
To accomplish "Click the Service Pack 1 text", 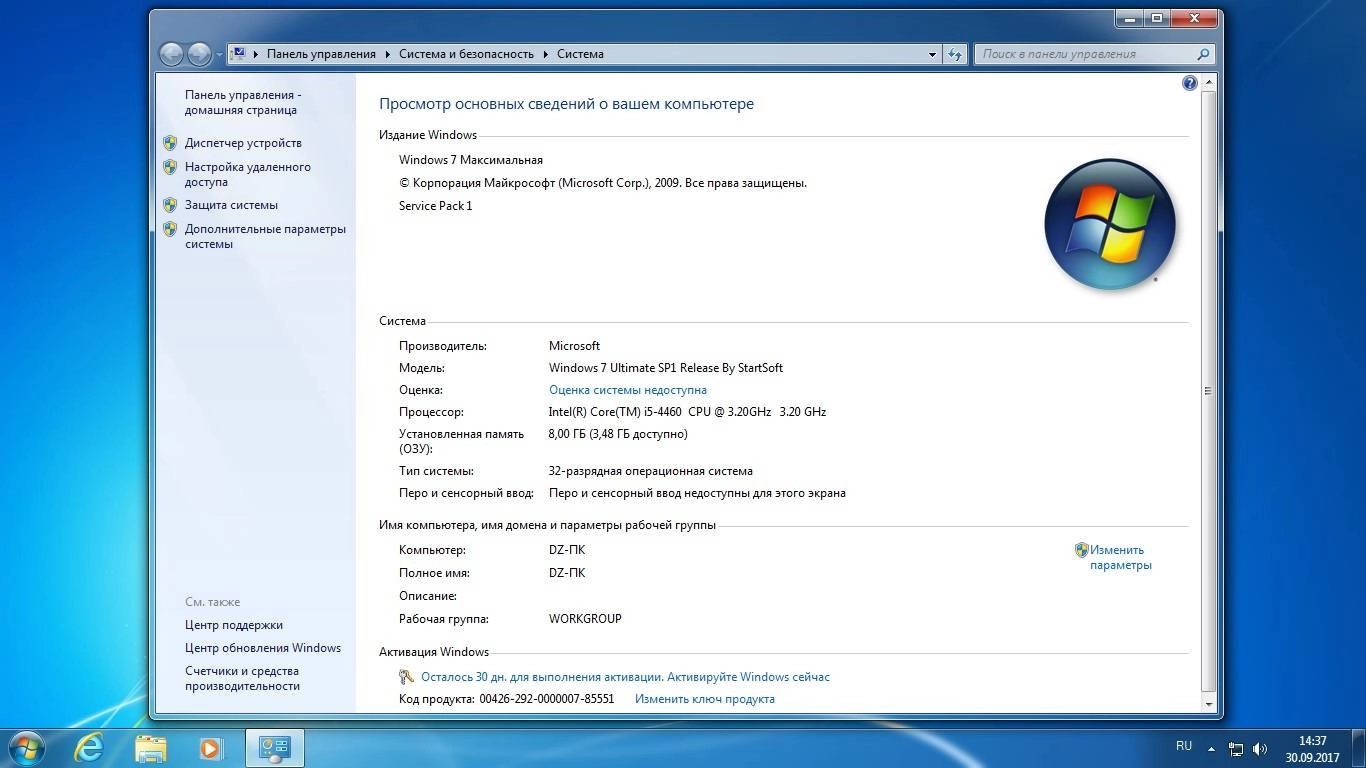I will 436,206.
